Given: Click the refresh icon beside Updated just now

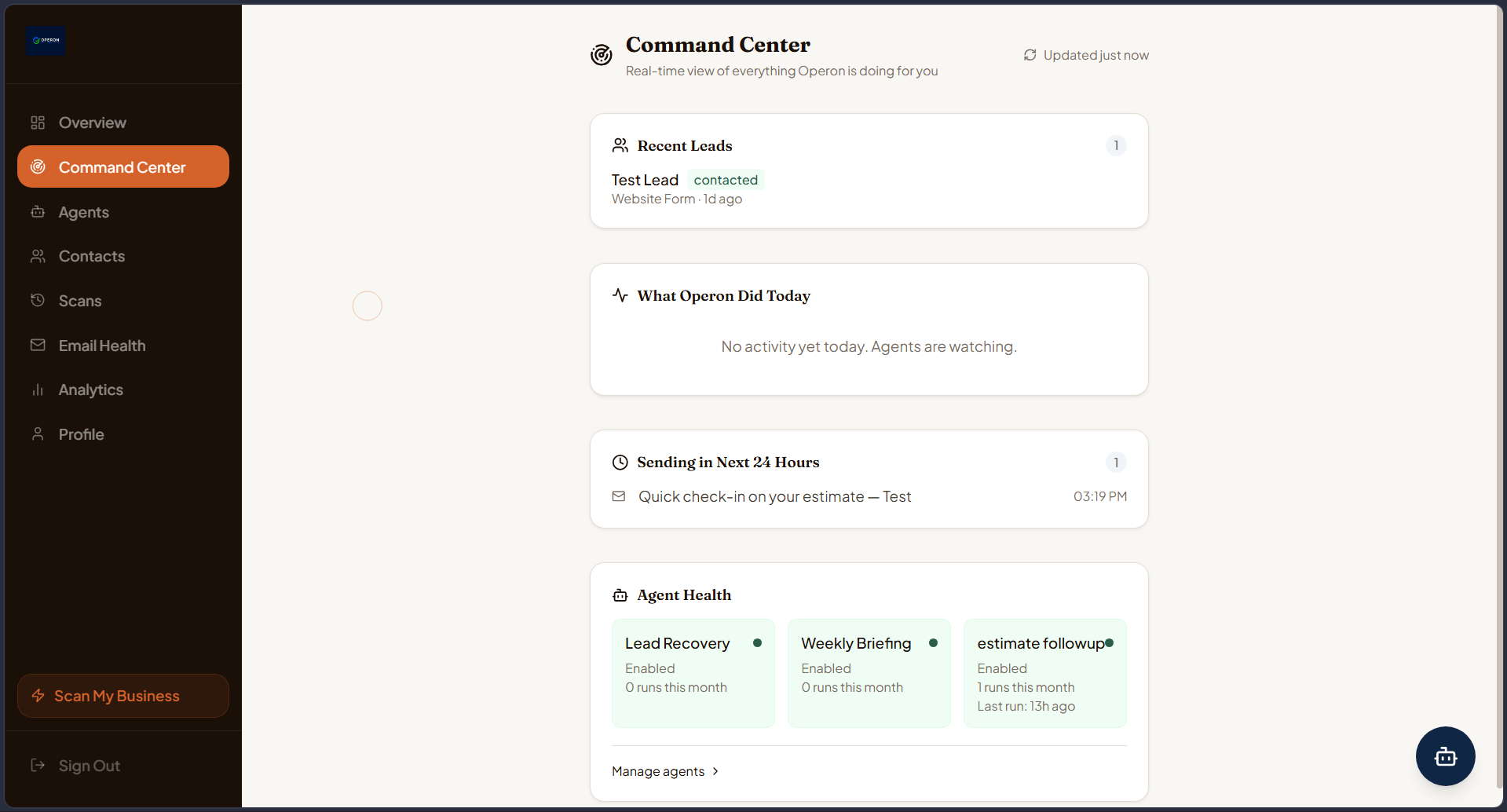Looking at the screenshot, I should pos(1030,55).
